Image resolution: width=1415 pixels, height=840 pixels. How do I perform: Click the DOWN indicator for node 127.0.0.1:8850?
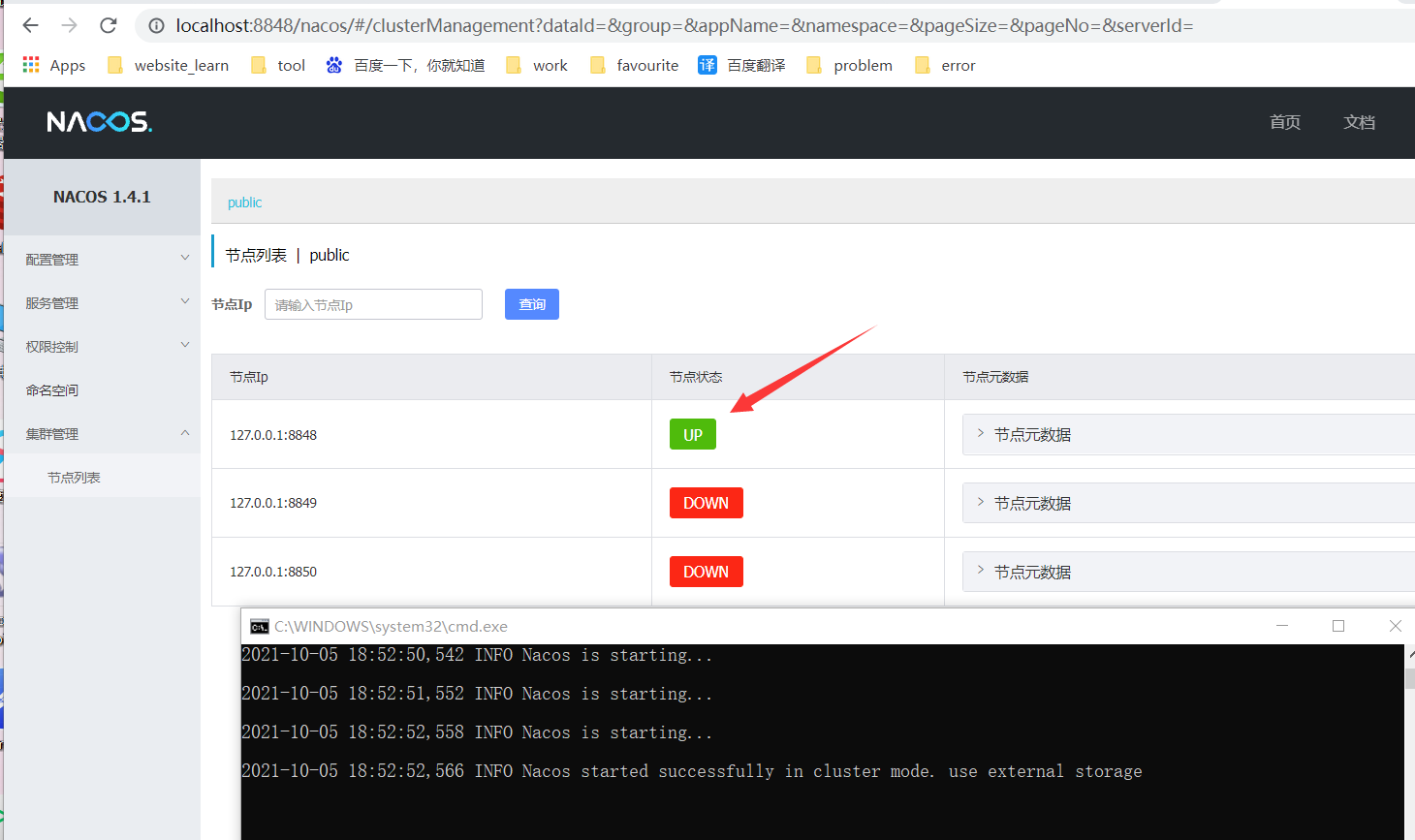pyautogui.click(x=706, y=571)
